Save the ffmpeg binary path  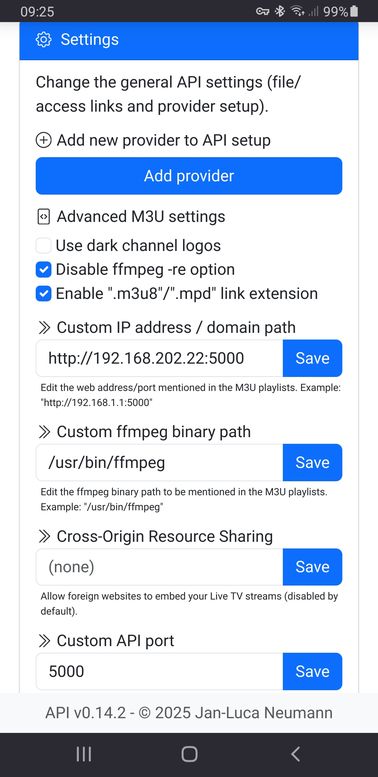click(x=312, y=462)
